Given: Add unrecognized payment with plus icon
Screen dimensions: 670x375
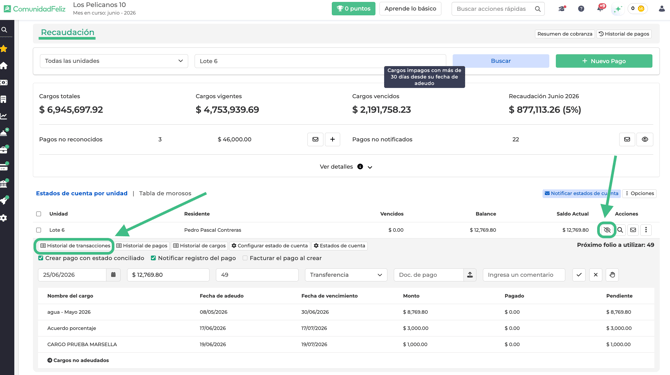Looking at the screenshot, I should (332, 139).
